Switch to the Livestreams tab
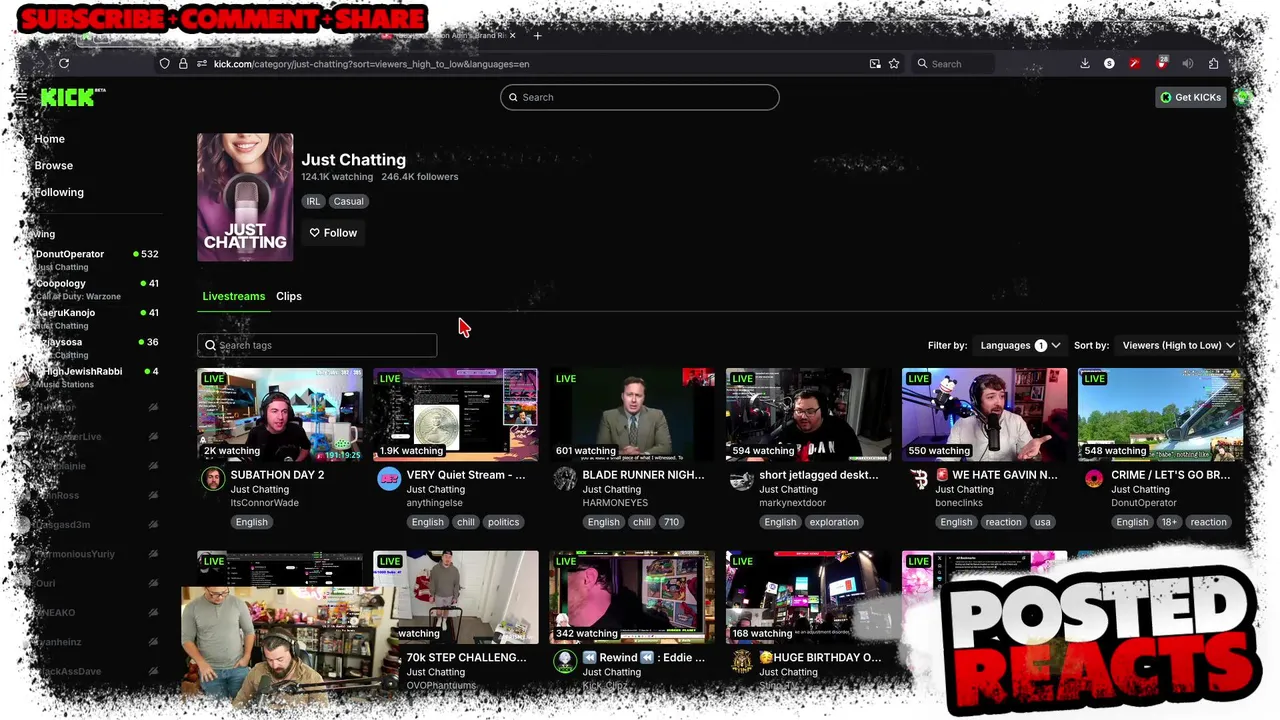Viewport: 1280px width, 720px height. (234, 296)
